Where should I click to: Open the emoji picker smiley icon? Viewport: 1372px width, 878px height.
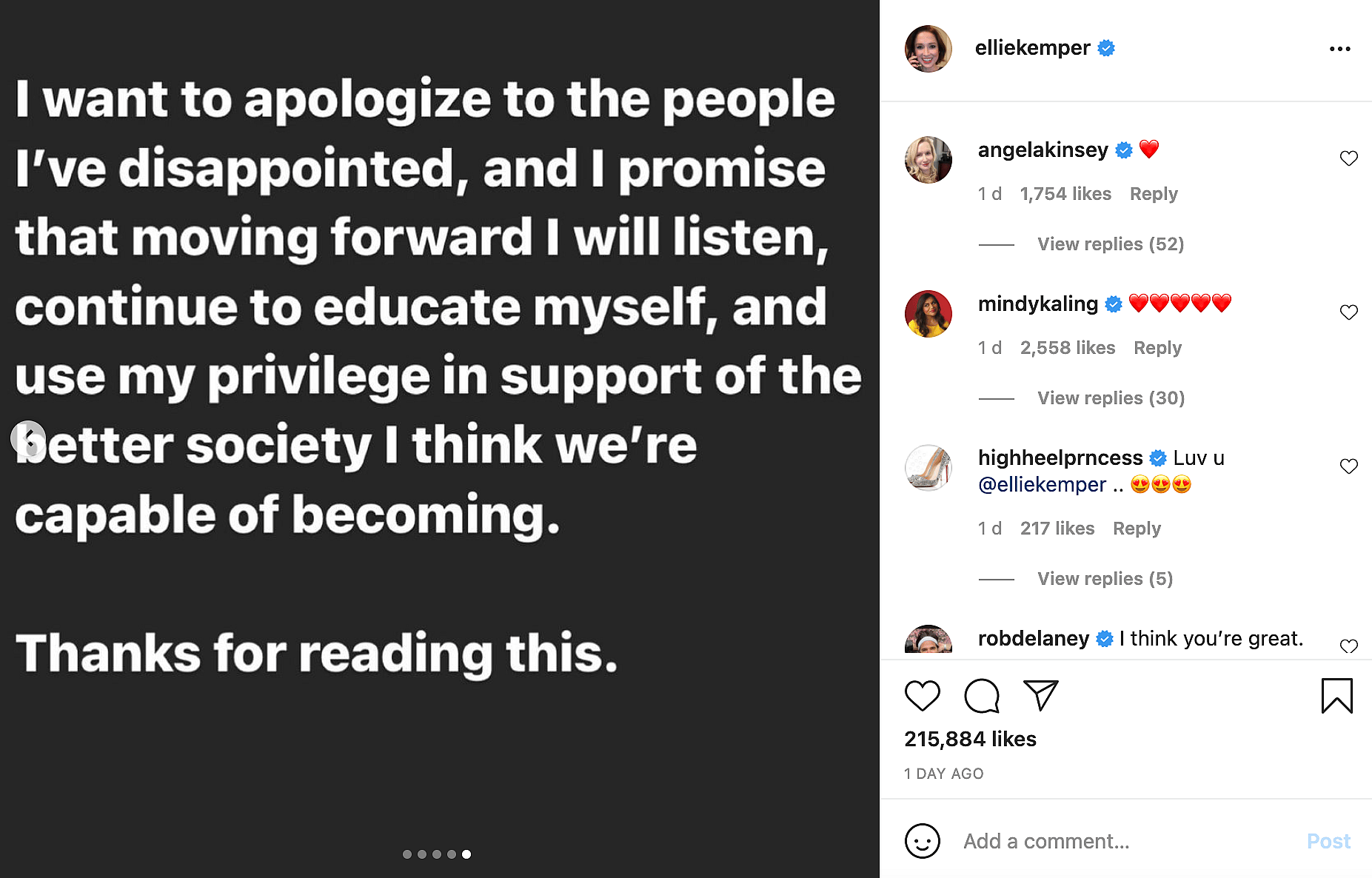922,841
